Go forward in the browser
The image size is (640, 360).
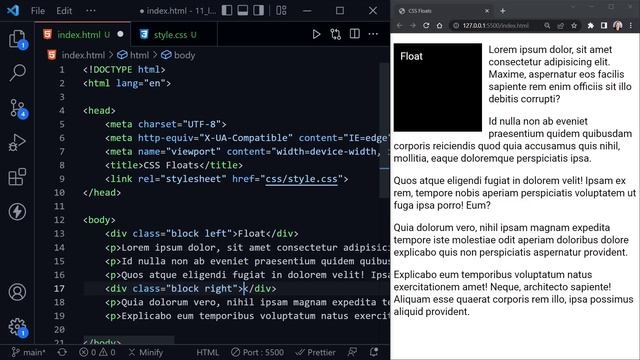coord(413,25)
